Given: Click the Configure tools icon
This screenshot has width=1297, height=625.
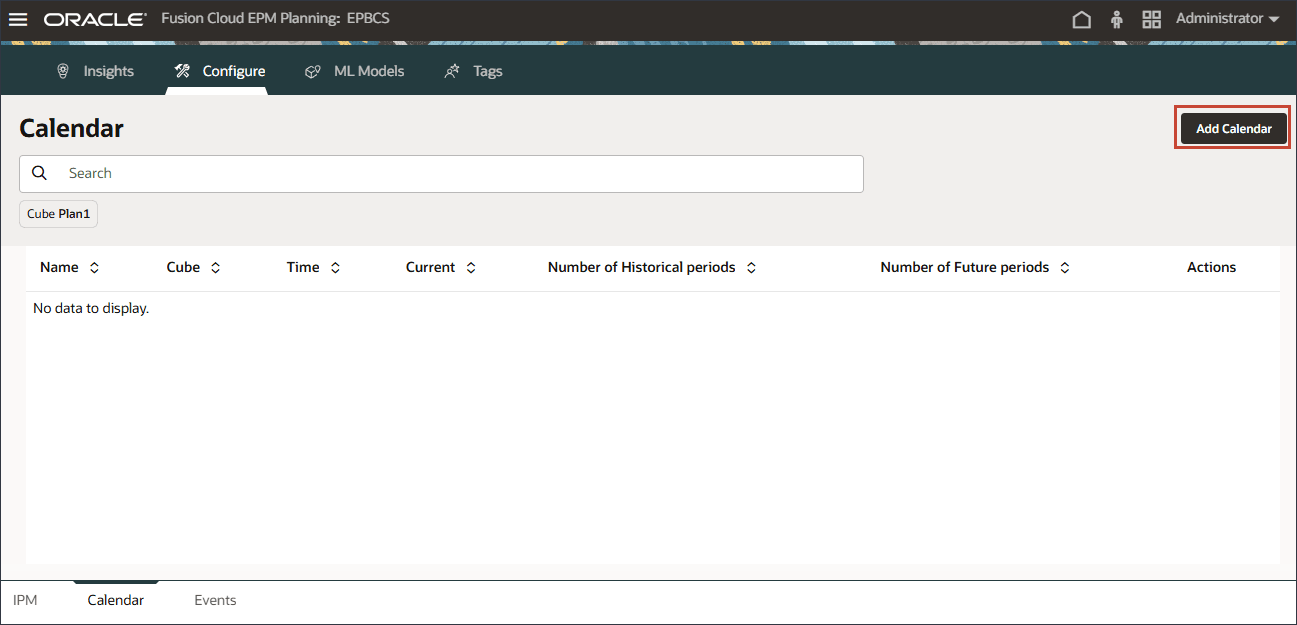Looking at the screenshot, I should pyautogui.click(x=182, y=71).
